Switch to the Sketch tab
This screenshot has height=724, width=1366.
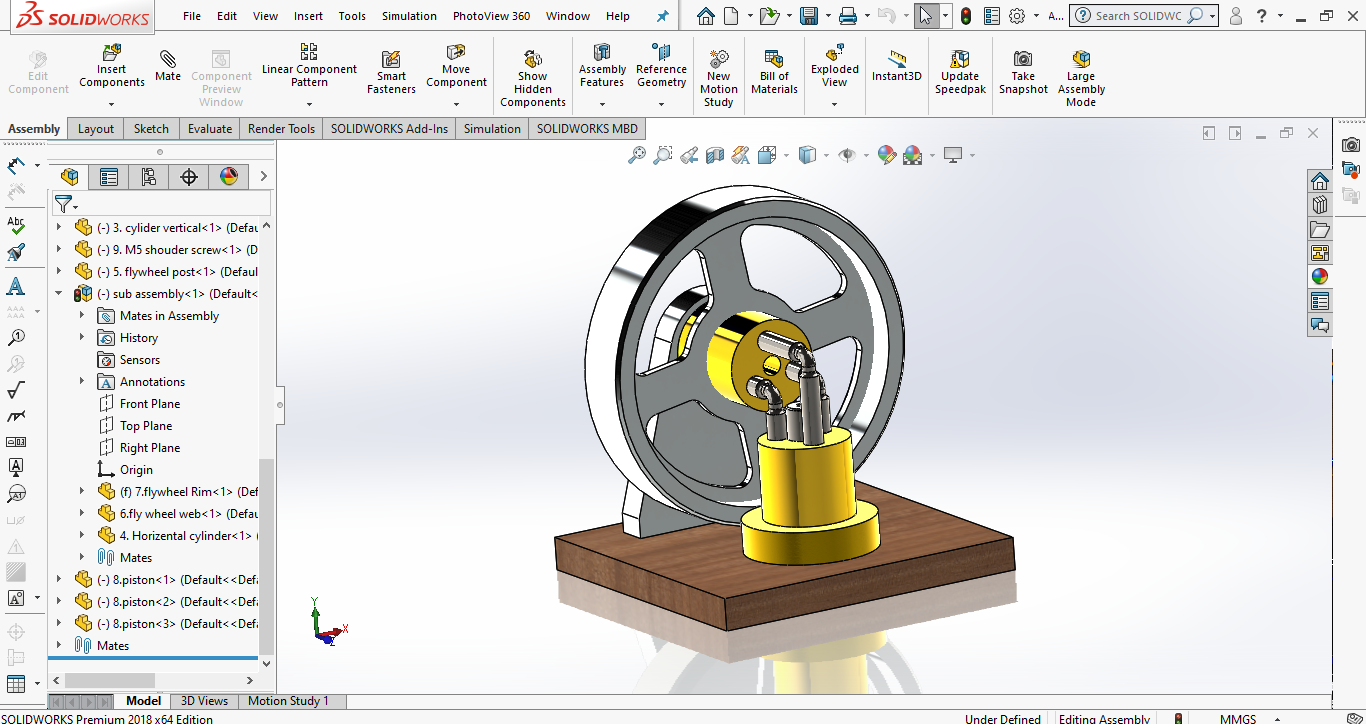click(151, 128)
